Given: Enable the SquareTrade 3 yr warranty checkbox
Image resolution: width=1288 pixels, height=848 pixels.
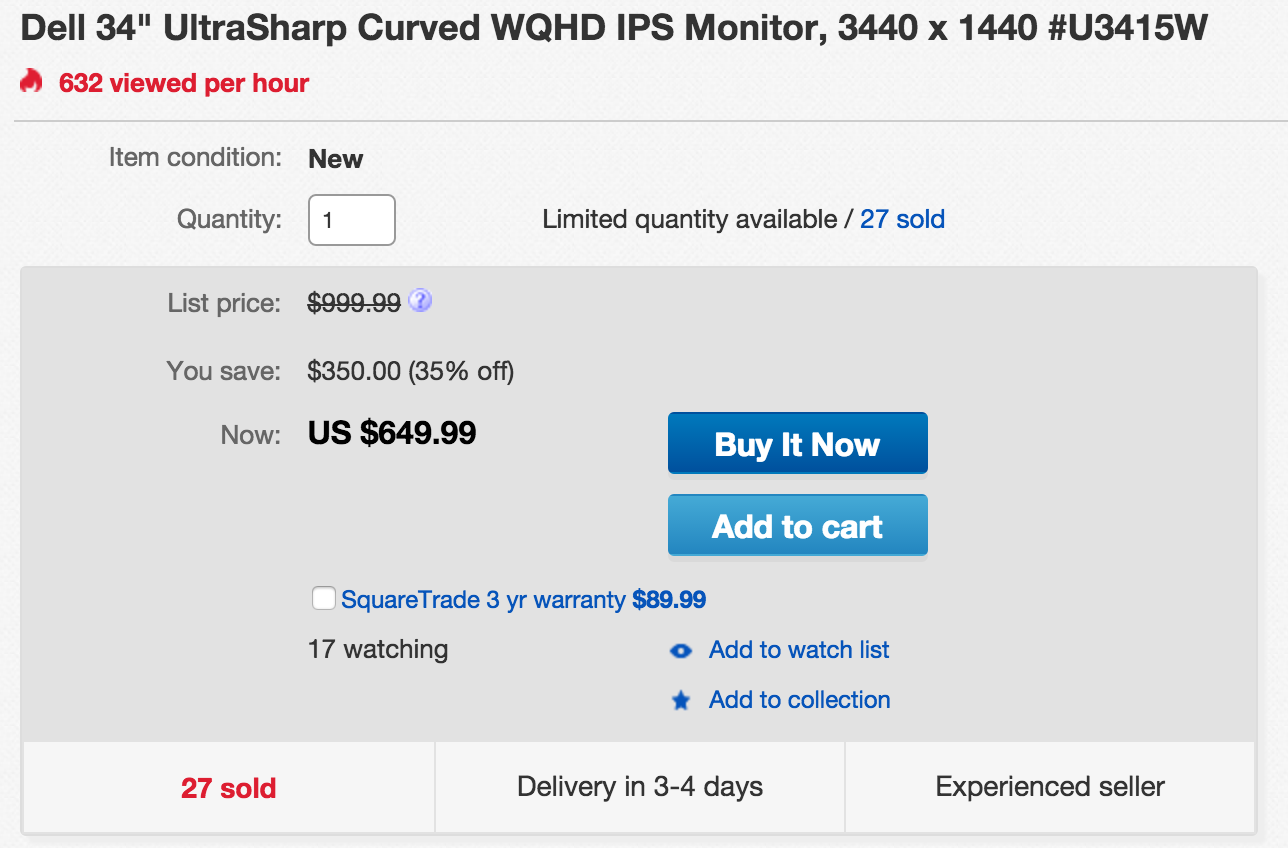Looking at the screenshot, I should pos(324,599).
